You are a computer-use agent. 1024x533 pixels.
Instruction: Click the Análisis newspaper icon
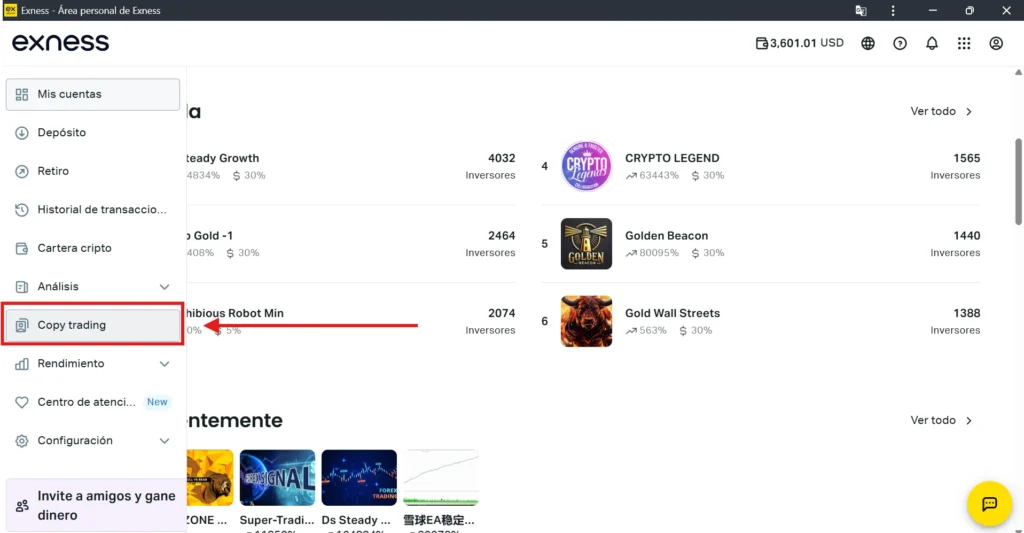(x=22, y=287)
